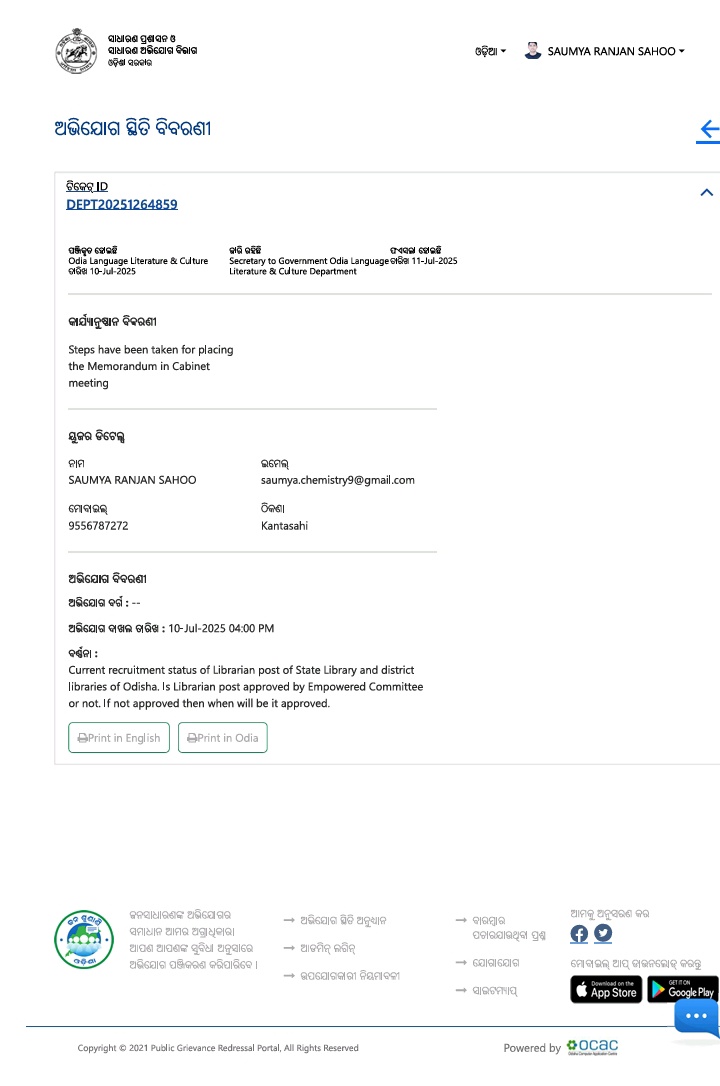Click the Copyright 2021 Public Grievance text

click(x=218, y=1048)
